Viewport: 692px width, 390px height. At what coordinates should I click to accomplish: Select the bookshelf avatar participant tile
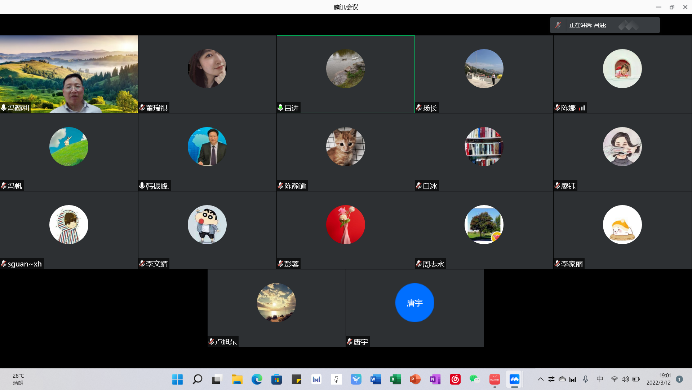[x=484, y=152]
